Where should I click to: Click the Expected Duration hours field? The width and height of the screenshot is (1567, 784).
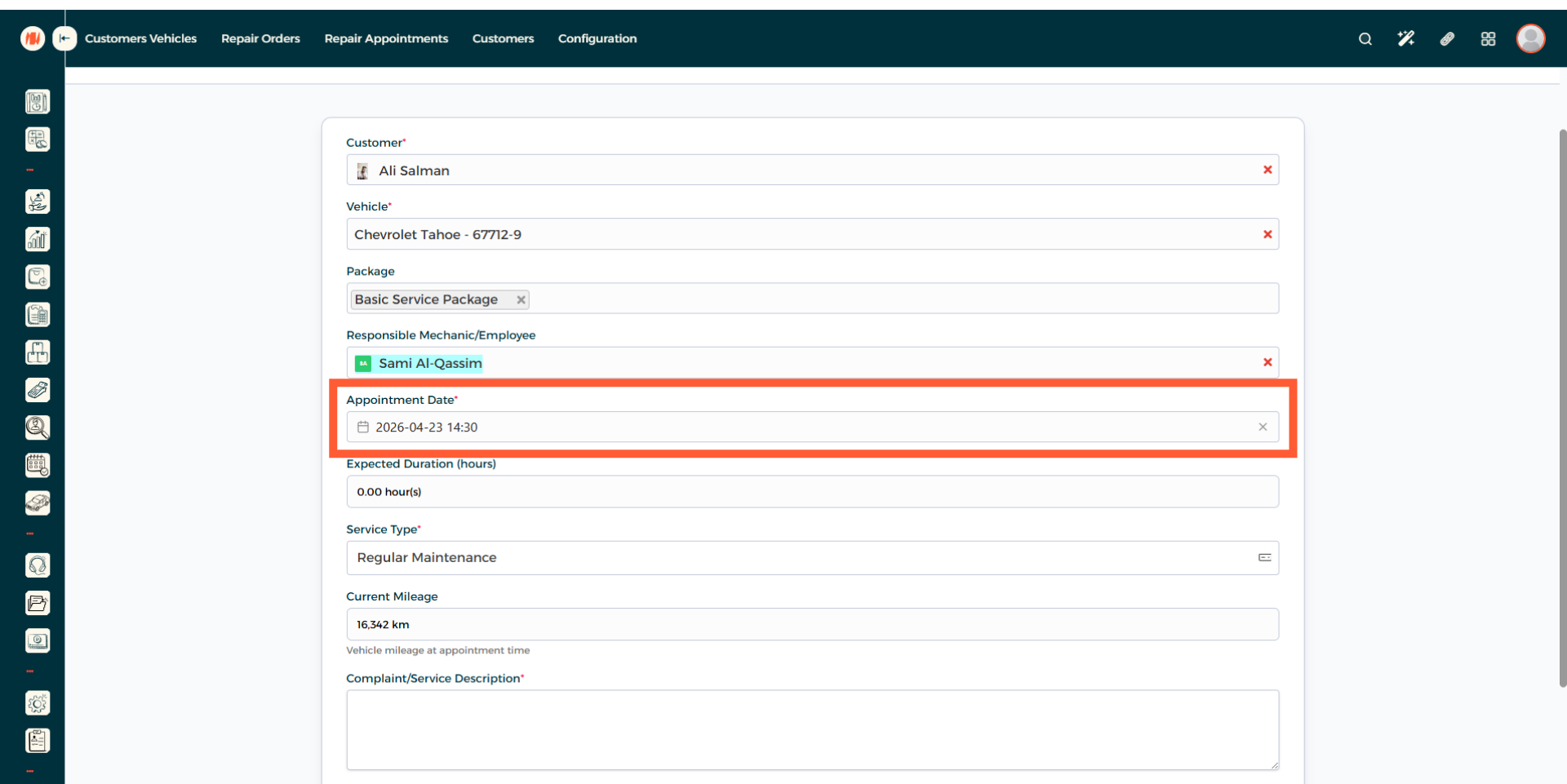tap(811, 492)
